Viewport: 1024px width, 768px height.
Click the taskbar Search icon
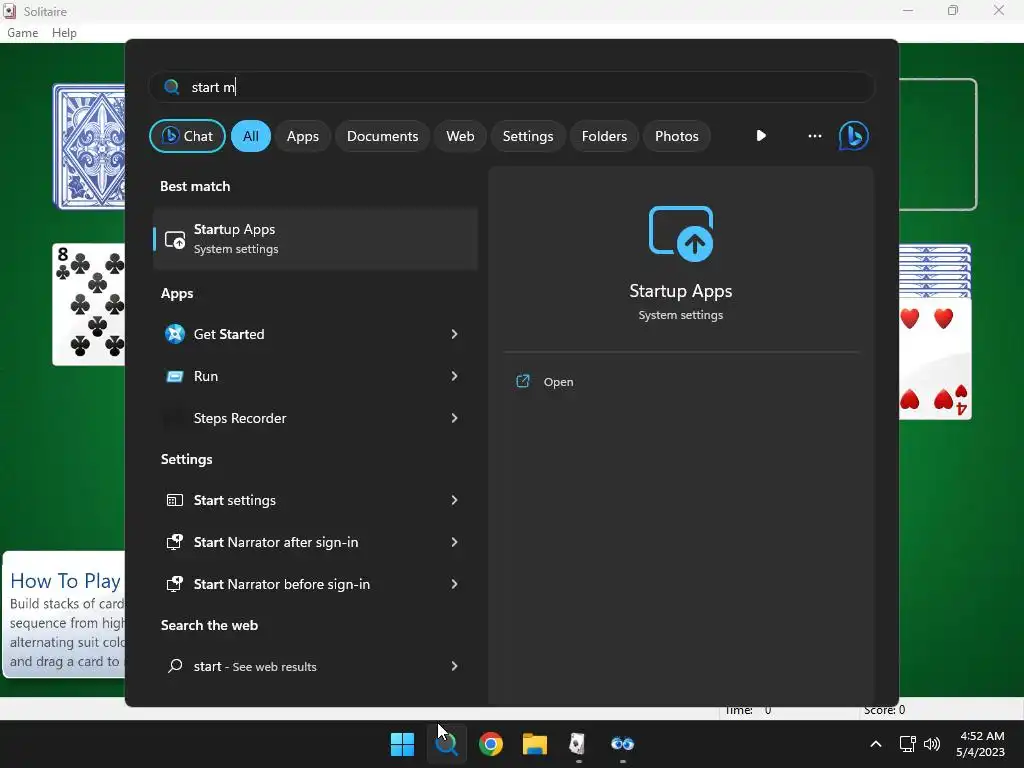[447, 744]
